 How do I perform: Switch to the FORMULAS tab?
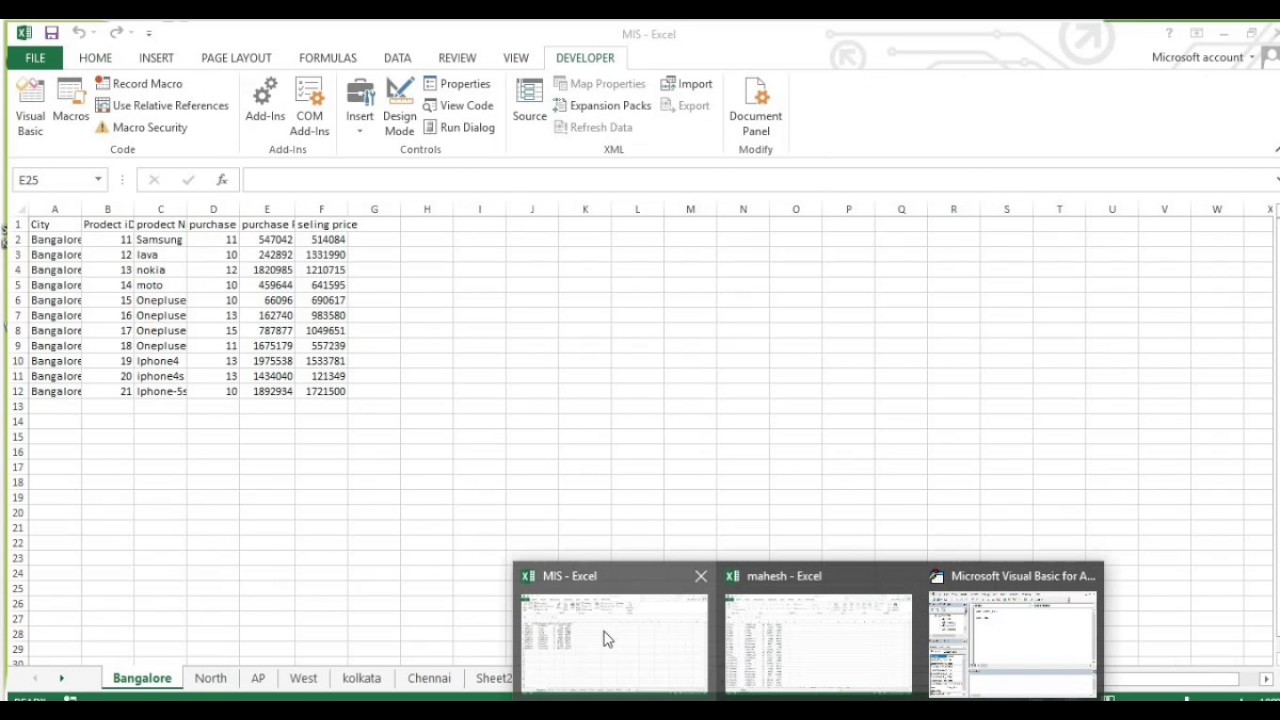tap(327, 58)
